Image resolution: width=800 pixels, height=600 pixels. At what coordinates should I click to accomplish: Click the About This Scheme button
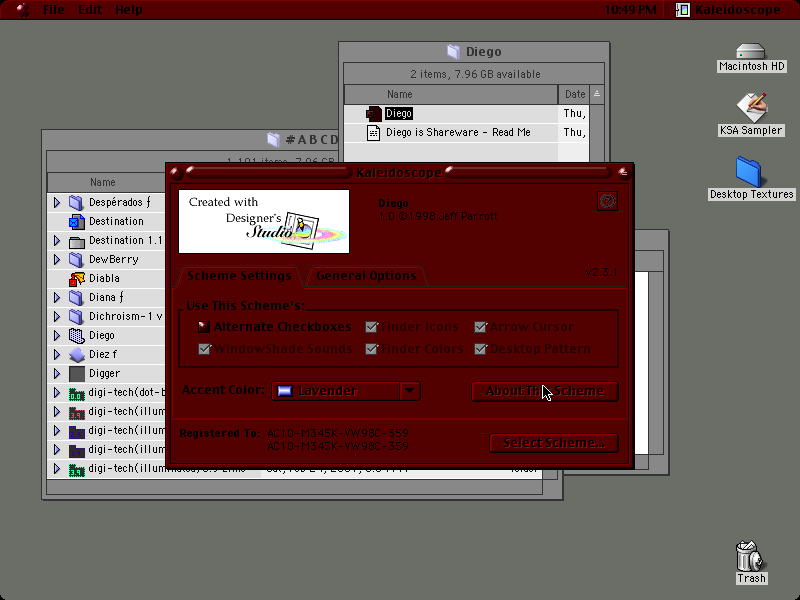coord(545,391)
